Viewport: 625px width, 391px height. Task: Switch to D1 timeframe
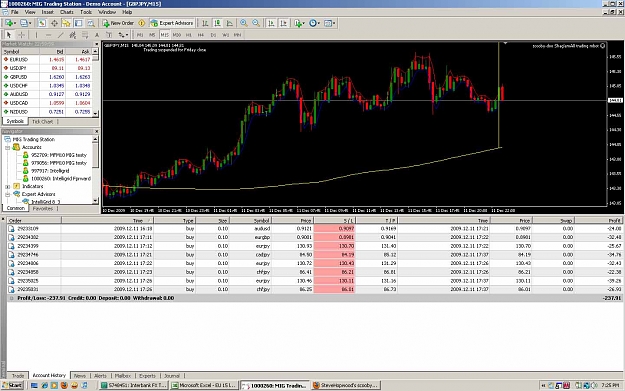pos(213,35)
